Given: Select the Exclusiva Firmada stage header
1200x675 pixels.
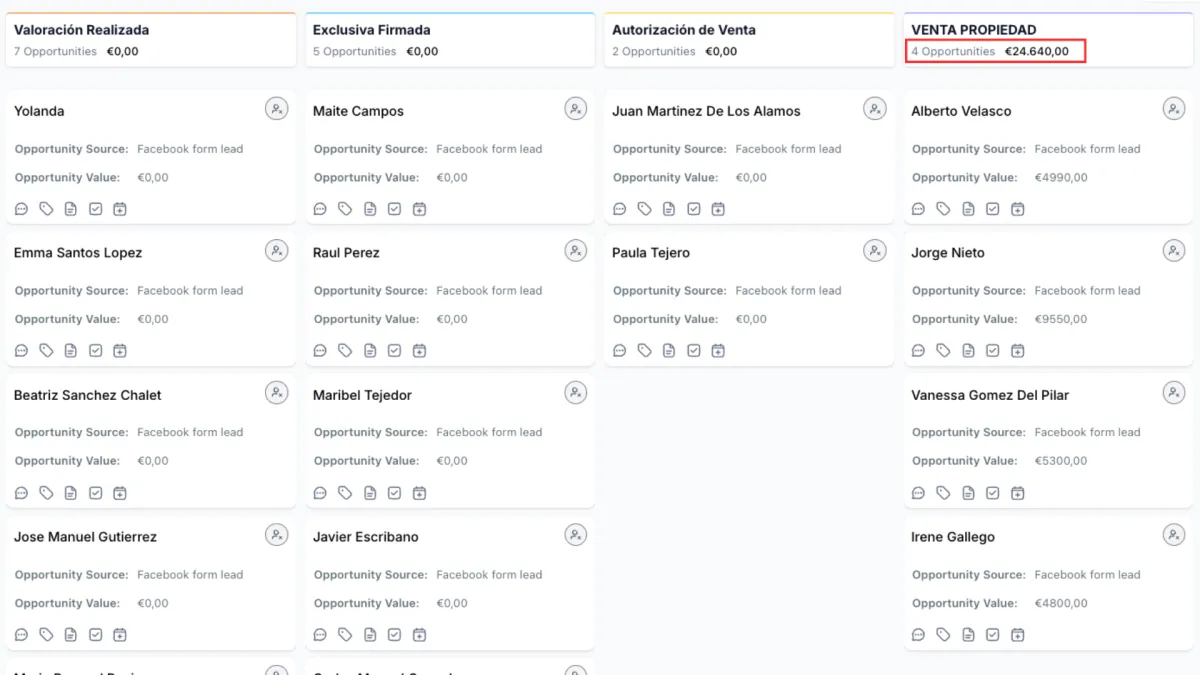Looking at the screenshot, I should tap(372, 30).
